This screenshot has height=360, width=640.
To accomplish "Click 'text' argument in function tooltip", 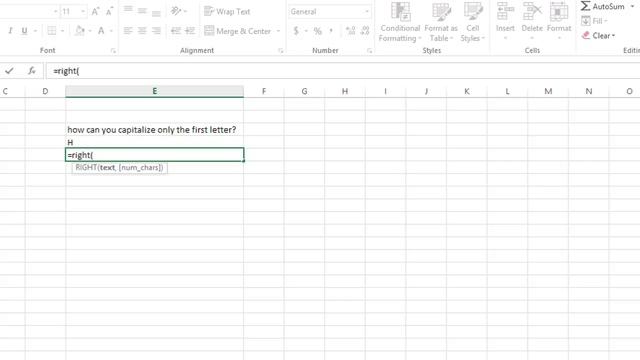I will click(107, 167).
